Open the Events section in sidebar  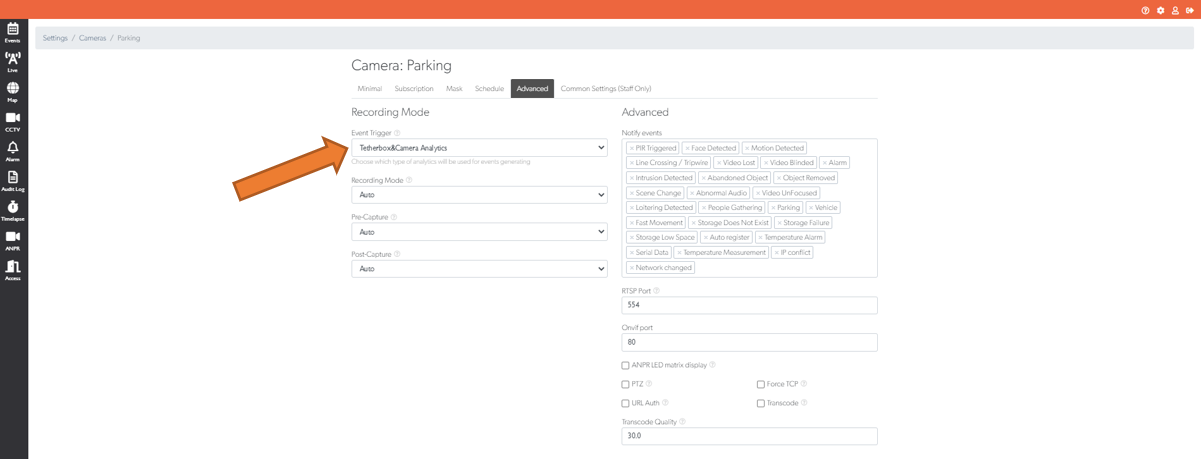pyautogui.click(x=13, y=32)
